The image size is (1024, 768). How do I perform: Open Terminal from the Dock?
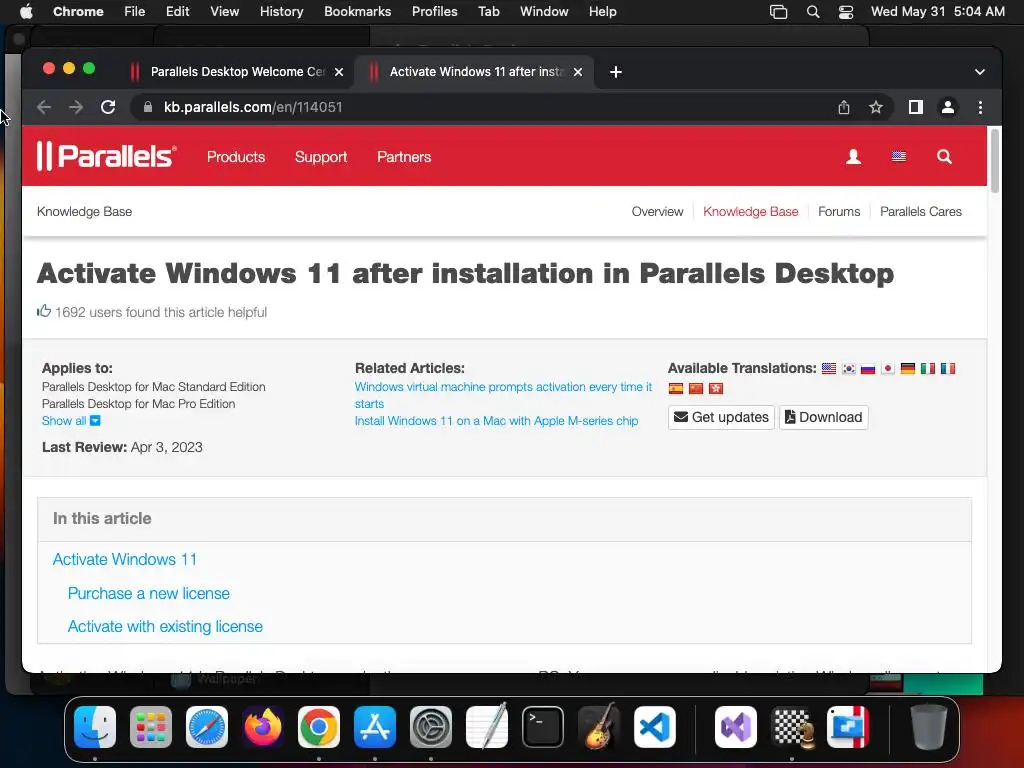(543, 727)
